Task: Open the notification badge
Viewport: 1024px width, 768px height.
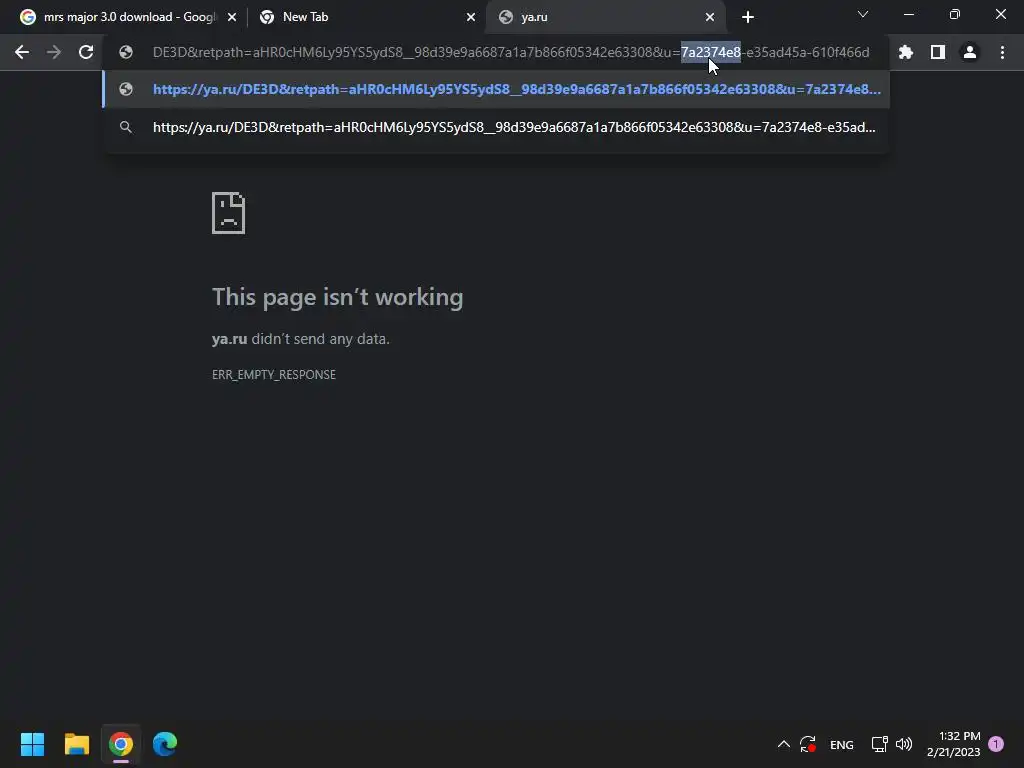Action: [996, 743]
